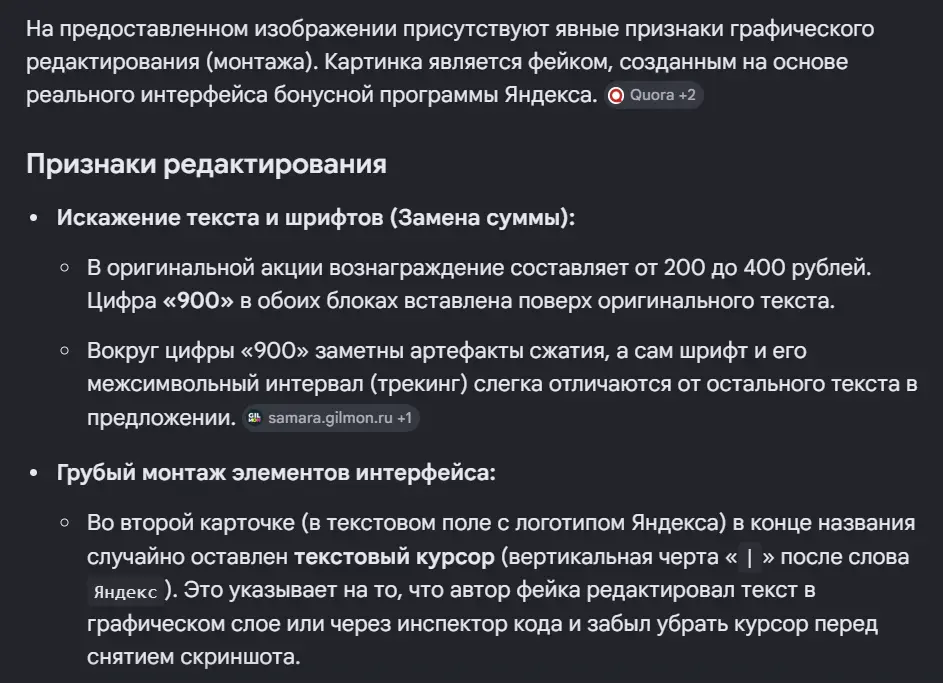Click the hollow bullet before Во второй карточке
943x683 pixels.
[x=65, y=523]
